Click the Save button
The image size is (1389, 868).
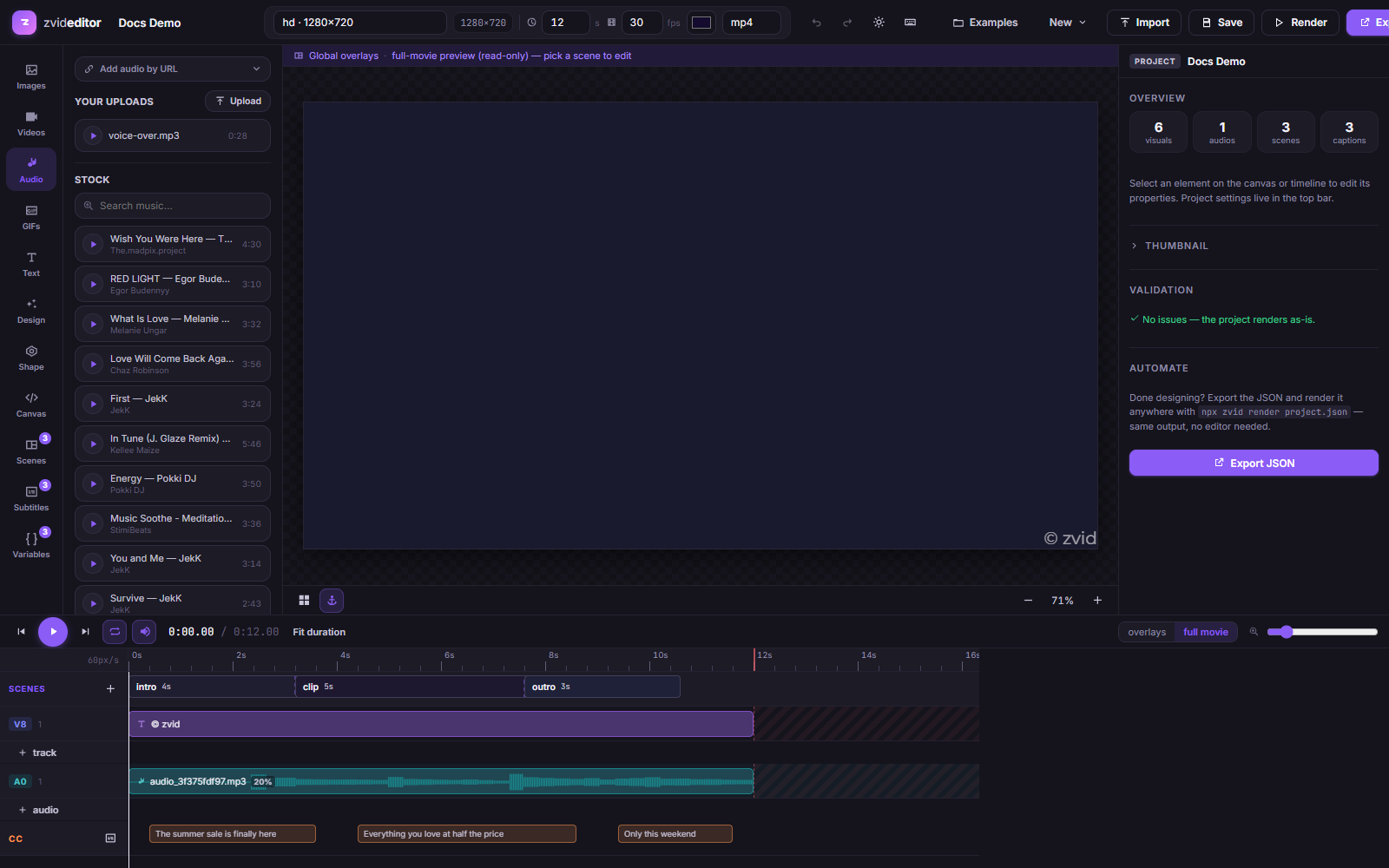1221,23
